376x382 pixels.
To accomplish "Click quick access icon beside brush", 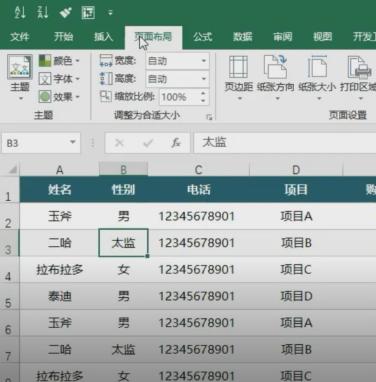I will [88, 13].
